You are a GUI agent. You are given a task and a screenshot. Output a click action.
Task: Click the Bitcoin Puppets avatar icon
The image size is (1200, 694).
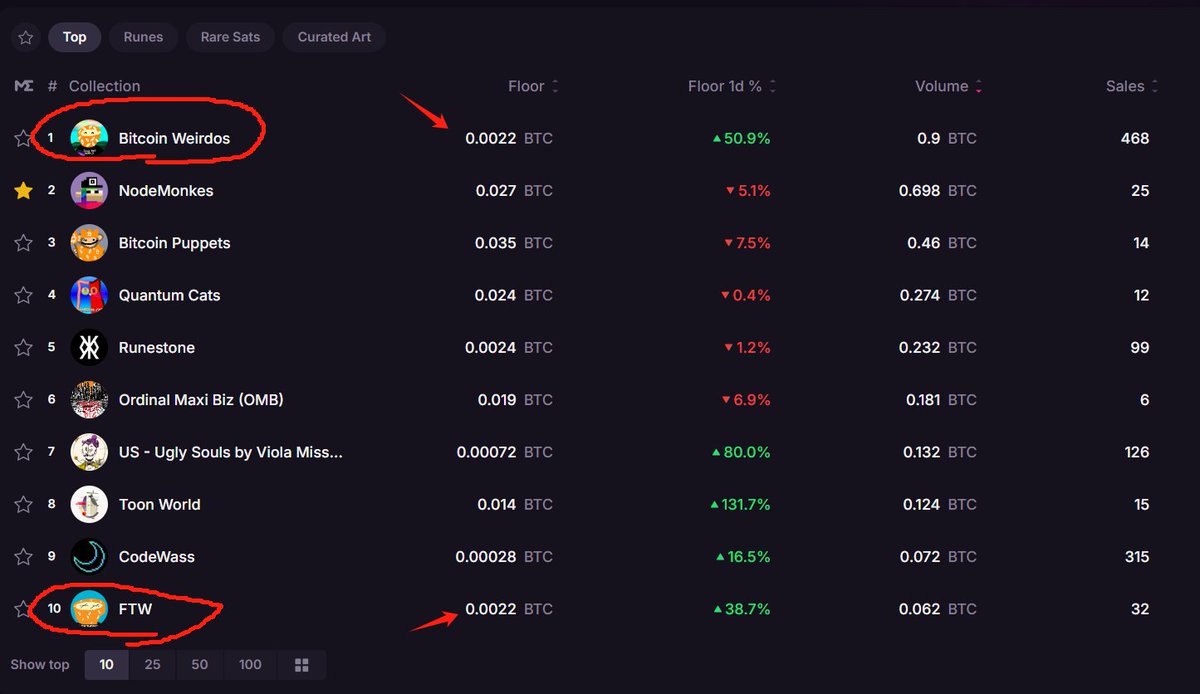tap(89, 243)
